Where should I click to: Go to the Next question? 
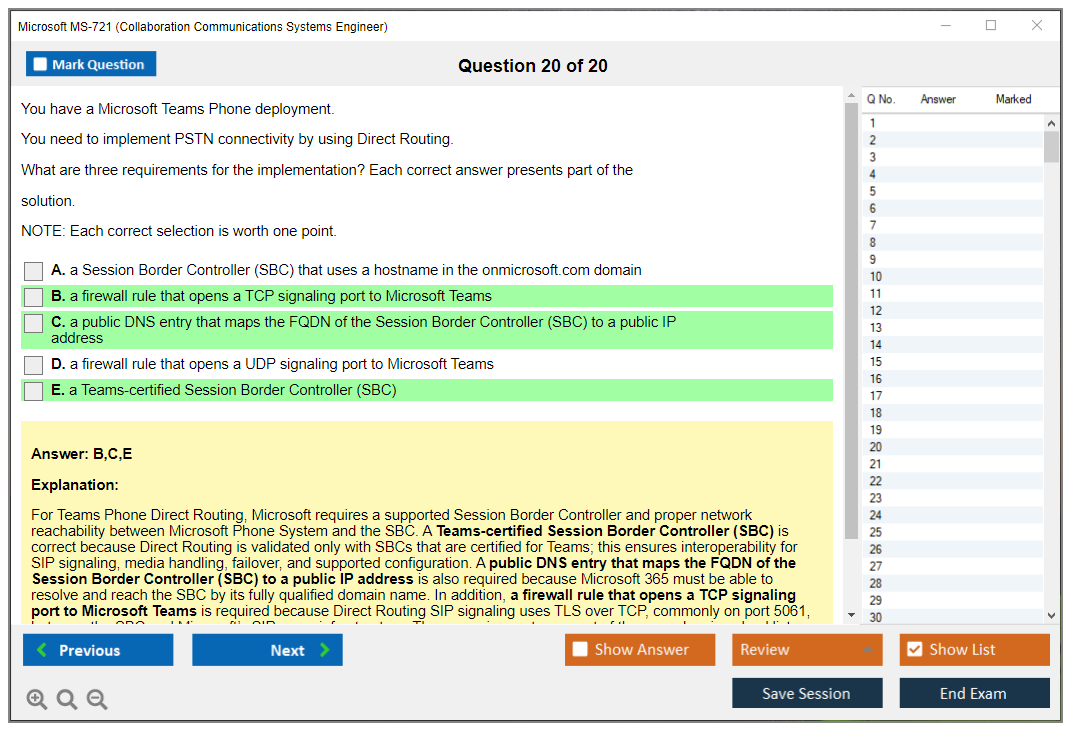(x=267, y=649)
